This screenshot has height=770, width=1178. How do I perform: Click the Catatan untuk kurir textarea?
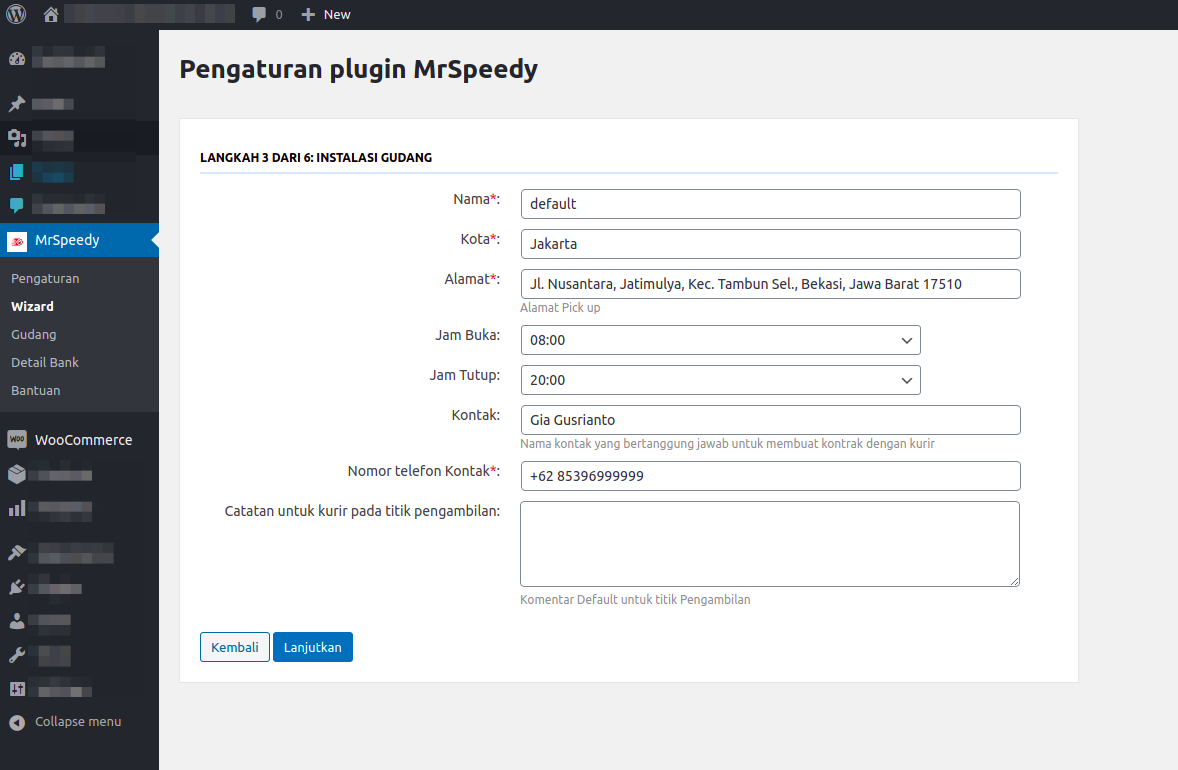770,544
